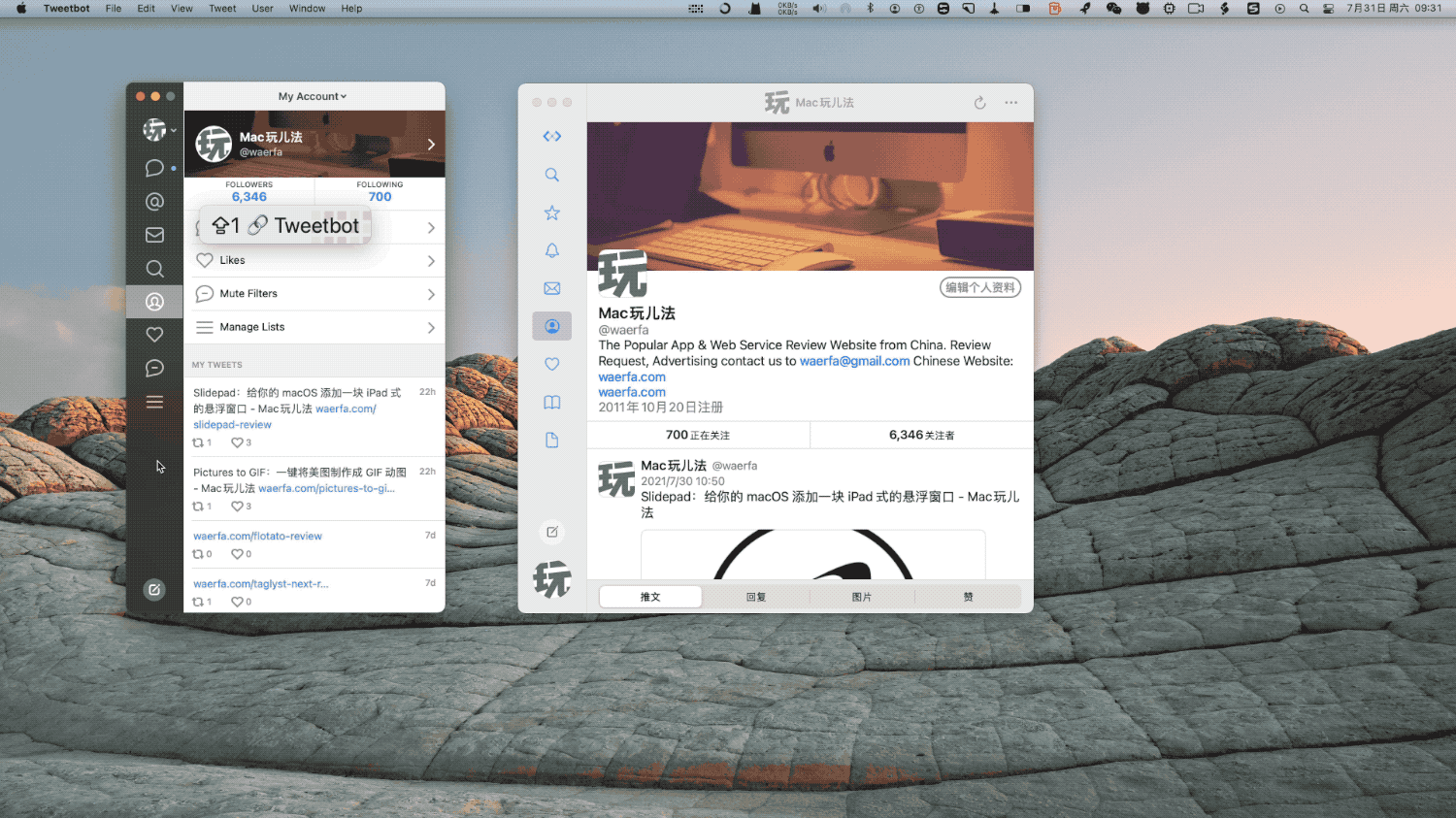Screen dimensions: 1456x818
Task: Select 推文 tab in right window
Action: click(650, 597)
